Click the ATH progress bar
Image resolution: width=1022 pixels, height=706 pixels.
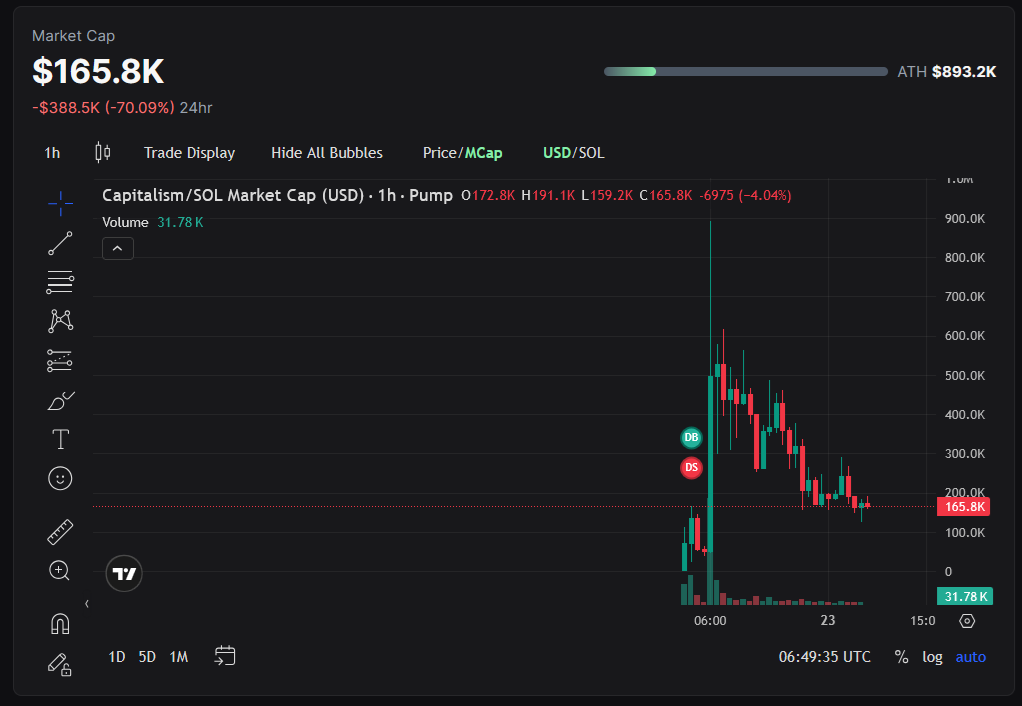click(x=746, y=72)
